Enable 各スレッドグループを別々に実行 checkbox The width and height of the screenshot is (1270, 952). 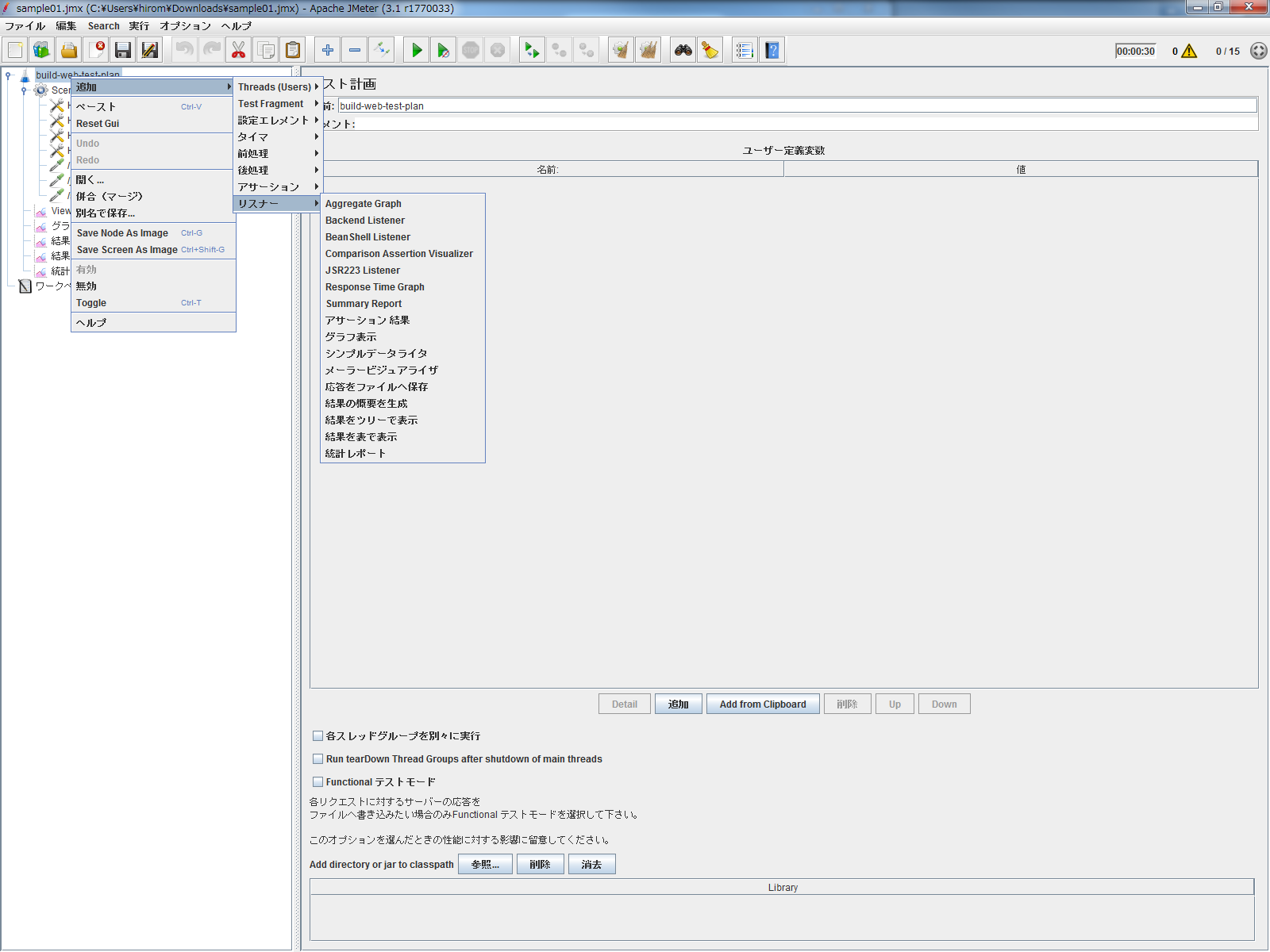click(317, 735)
